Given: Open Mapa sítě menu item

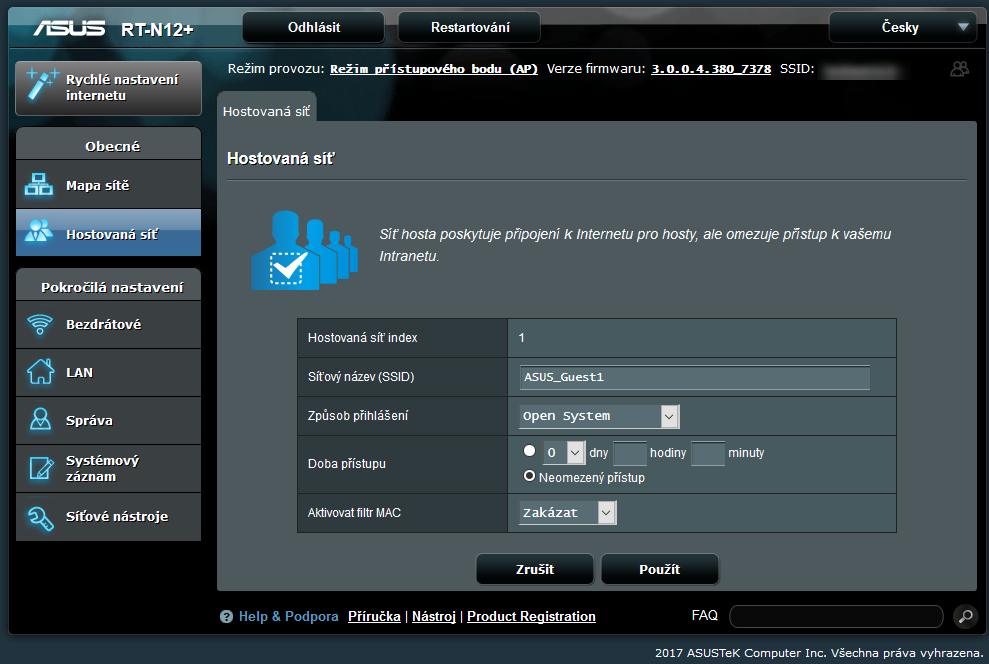Looking at the screenshot, I should pos(108,185).
